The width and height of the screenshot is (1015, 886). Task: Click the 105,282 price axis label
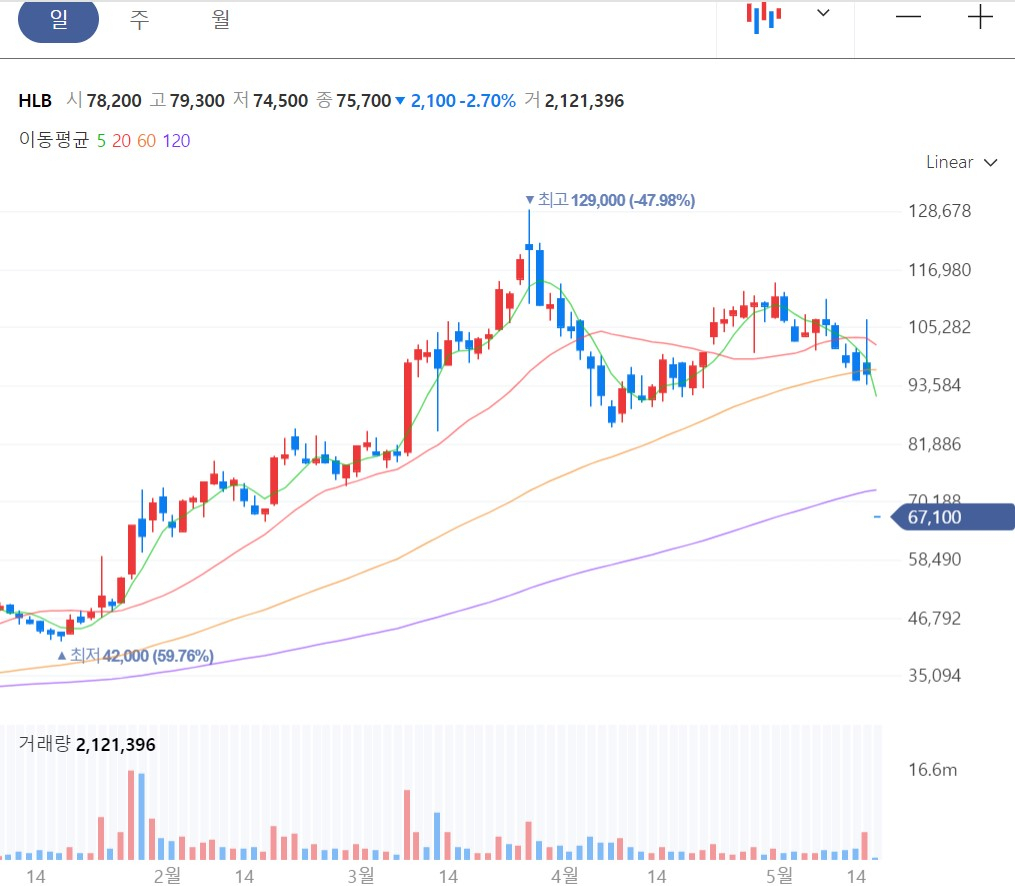coord(939,327)
